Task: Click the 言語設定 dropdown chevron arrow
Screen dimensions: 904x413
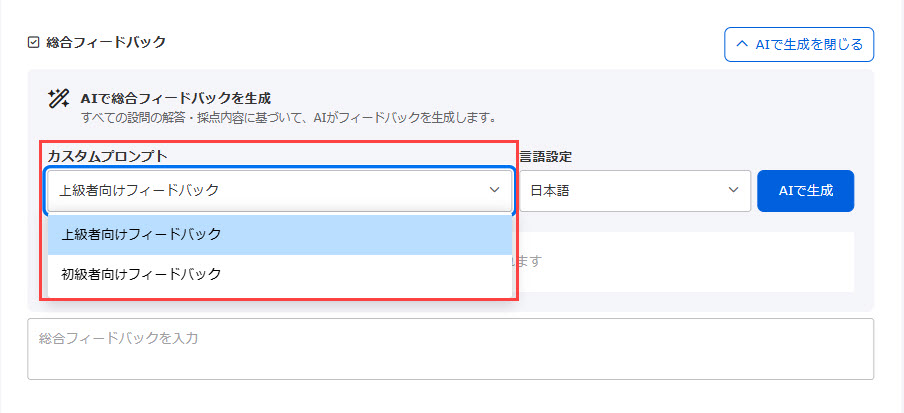Action: tap(735, 190)
